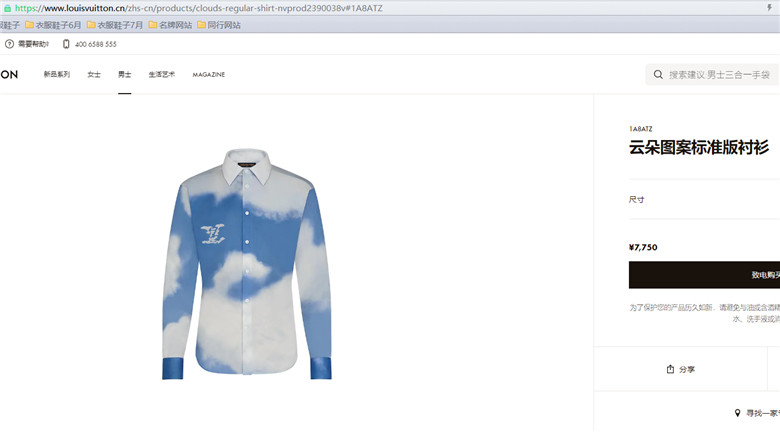
Task: Open the MAGAZINE menu
Action: [208, 74]
